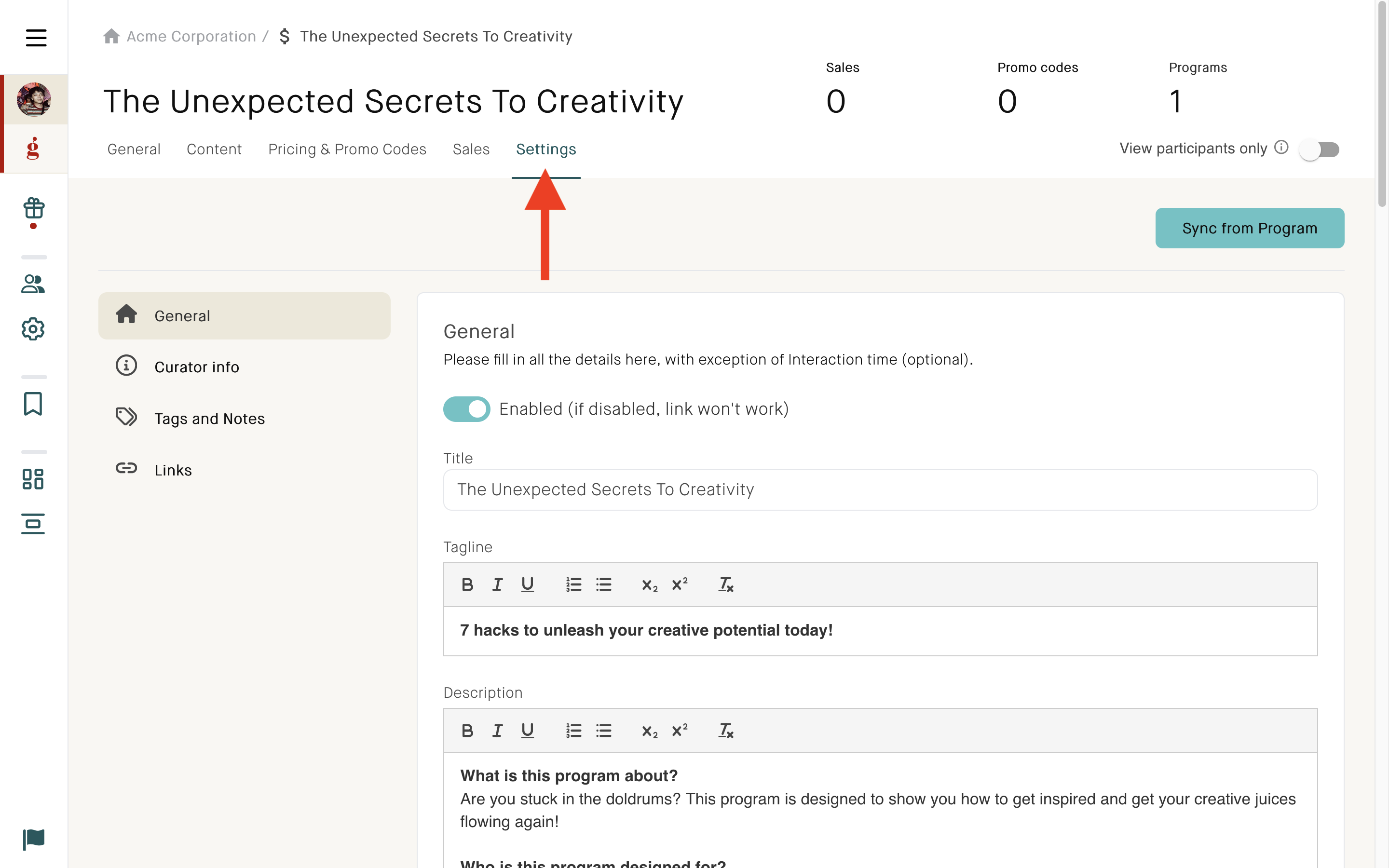
Task: Toggle View participants only switch
Action: tap(1320, 150)
